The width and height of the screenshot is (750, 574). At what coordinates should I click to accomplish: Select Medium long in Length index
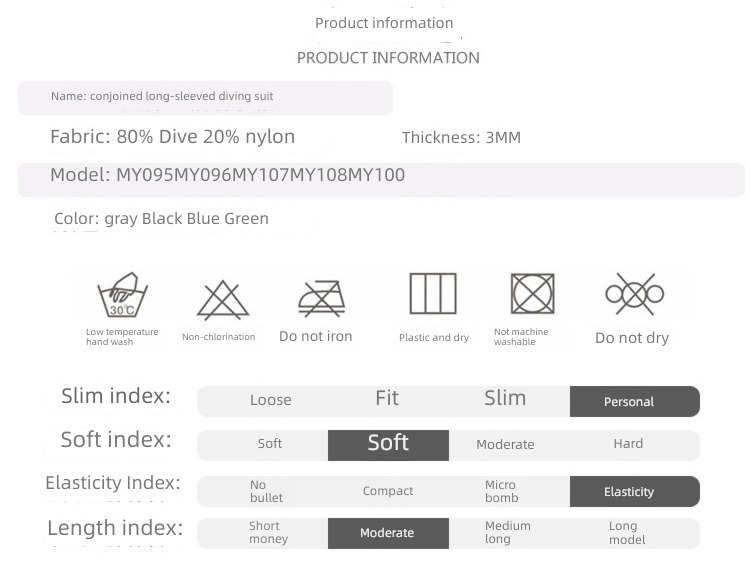[507, 532]
